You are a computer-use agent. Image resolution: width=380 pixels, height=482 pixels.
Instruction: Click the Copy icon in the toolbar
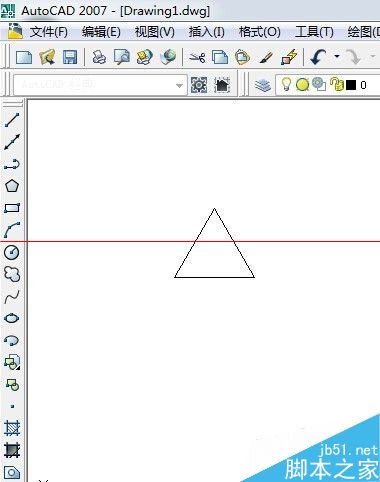pyautogui.click(x=220, y=57)
